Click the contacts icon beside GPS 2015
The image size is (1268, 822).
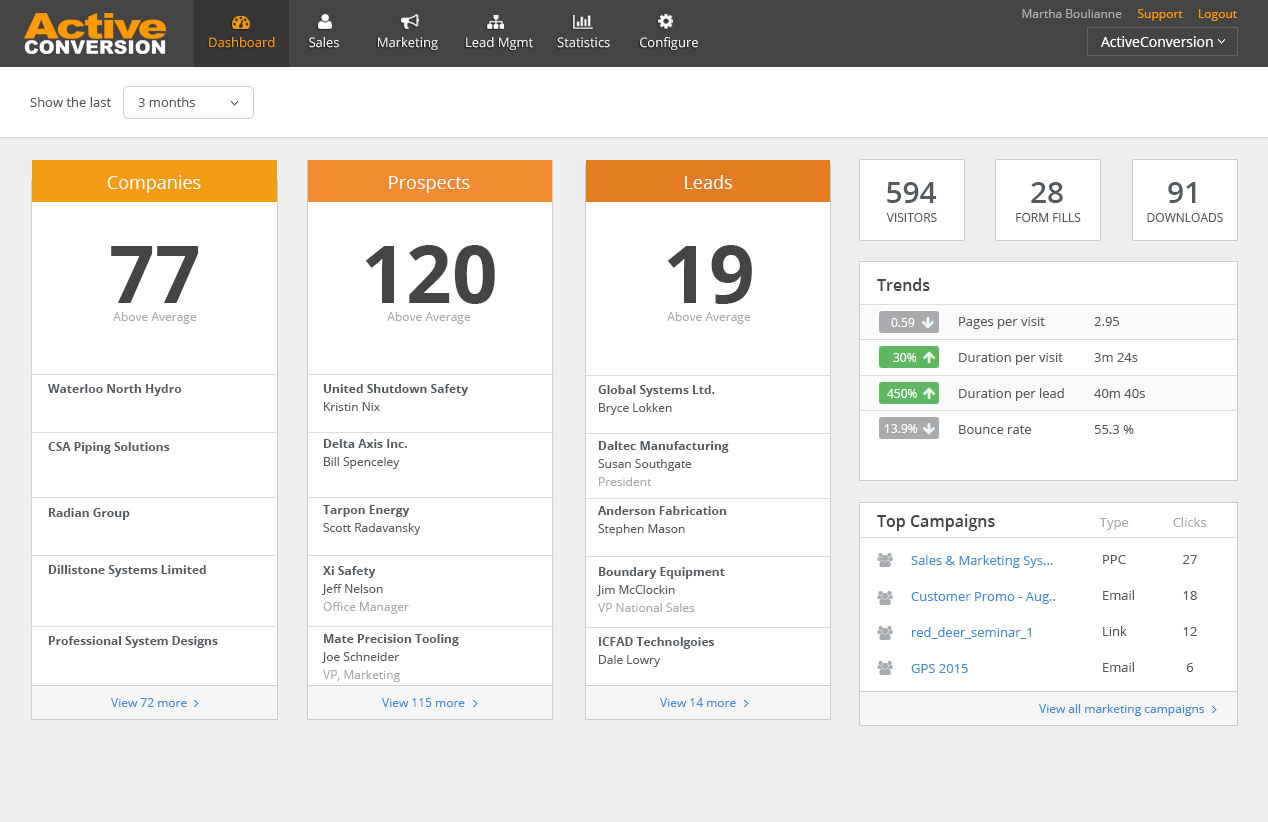(x=884, y=668)
